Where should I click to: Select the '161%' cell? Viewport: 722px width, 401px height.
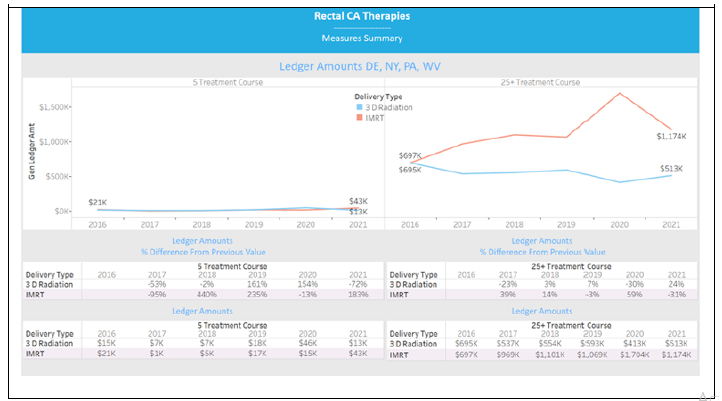(x=257, y=284)
